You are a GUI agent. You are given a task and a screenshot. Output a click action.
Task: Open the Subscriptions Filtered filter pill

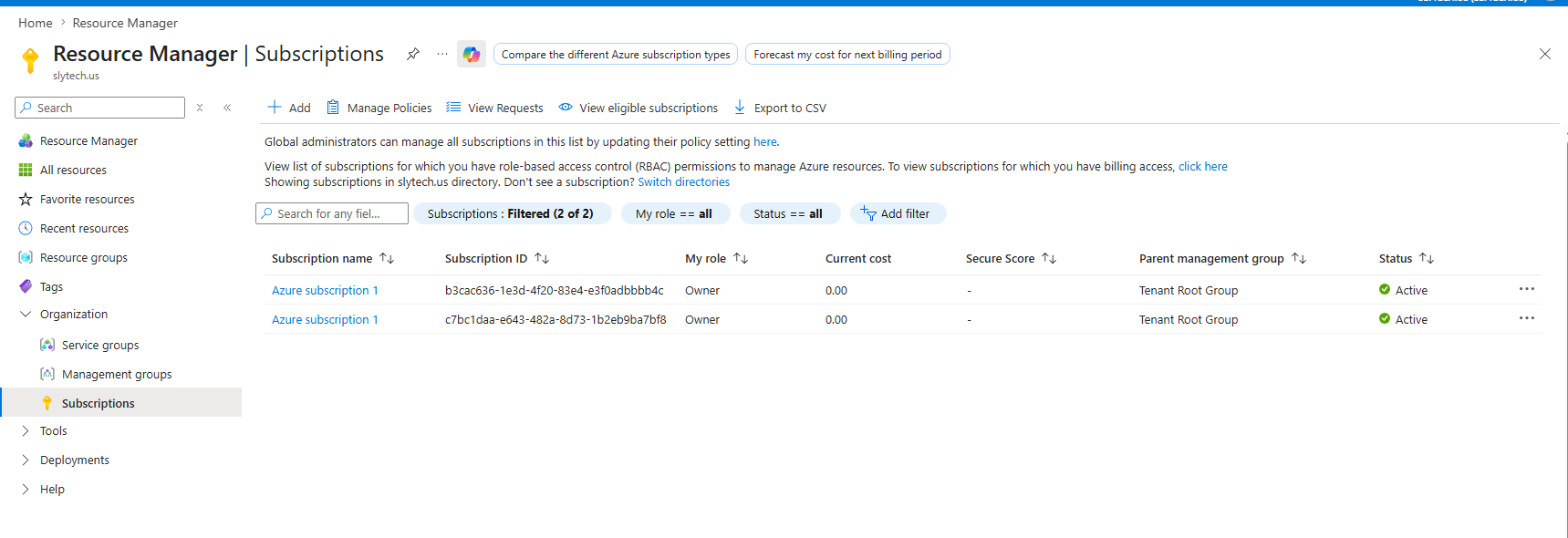(511, 213)
